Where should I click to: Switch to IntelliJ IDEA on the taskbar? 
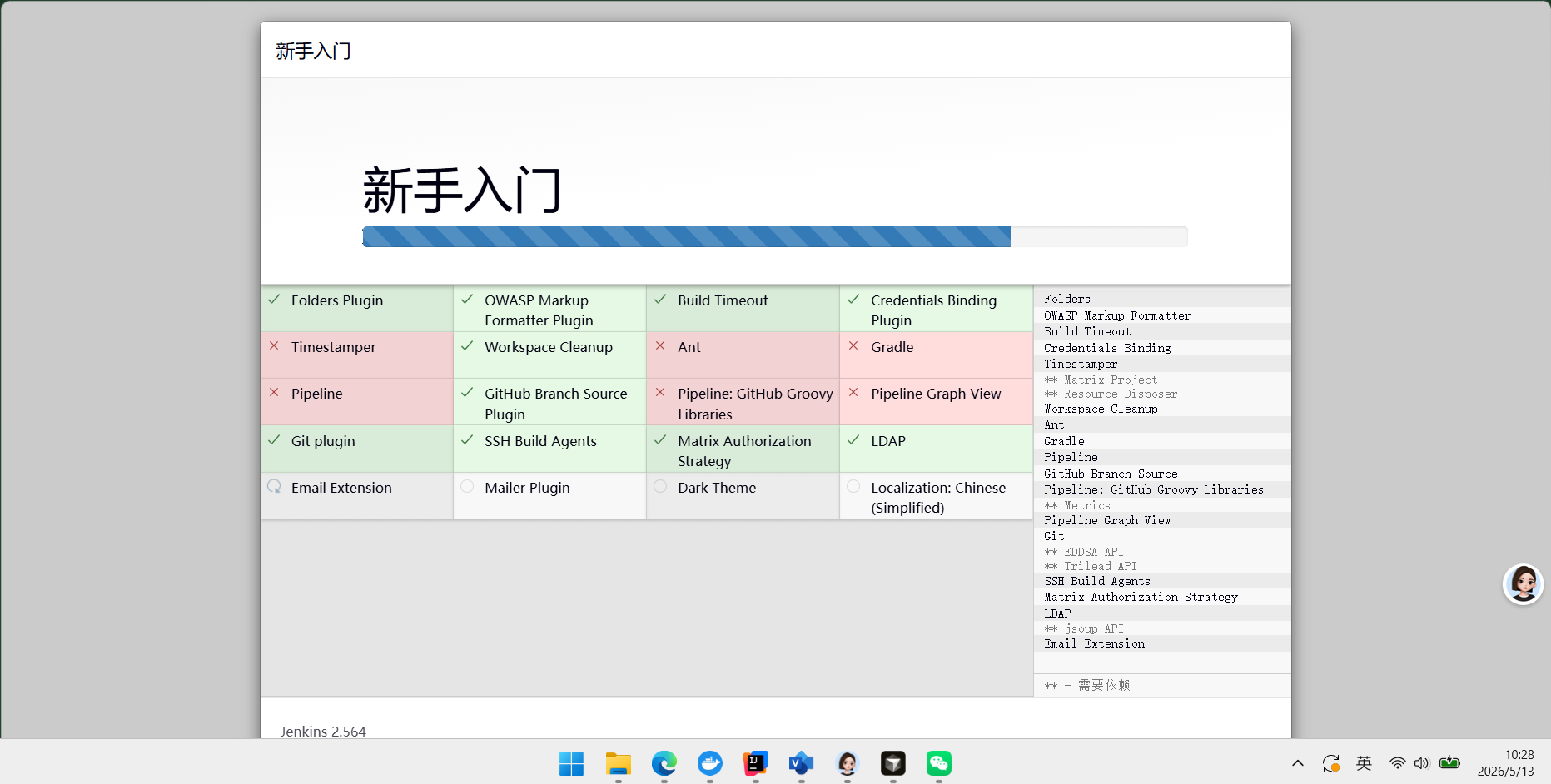click(755, 763)
